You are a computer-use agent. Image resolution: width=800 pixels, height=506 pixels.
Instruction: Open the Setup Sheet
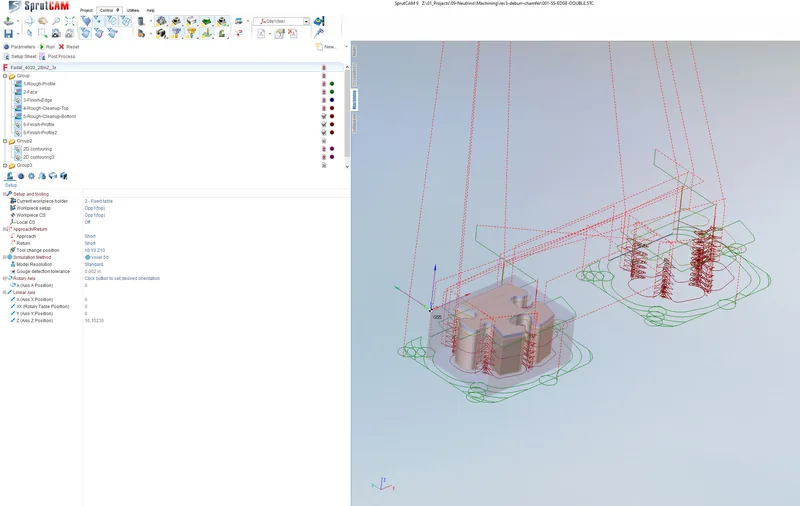click(x=20, y=57)
